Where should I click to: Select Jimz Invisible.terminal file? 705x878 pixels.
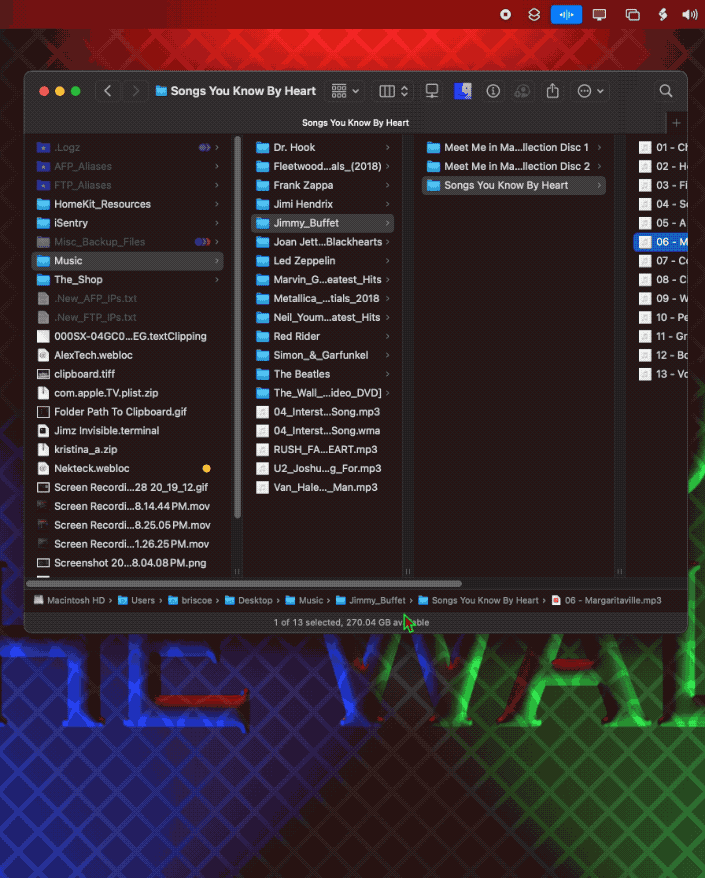[127, 431]
